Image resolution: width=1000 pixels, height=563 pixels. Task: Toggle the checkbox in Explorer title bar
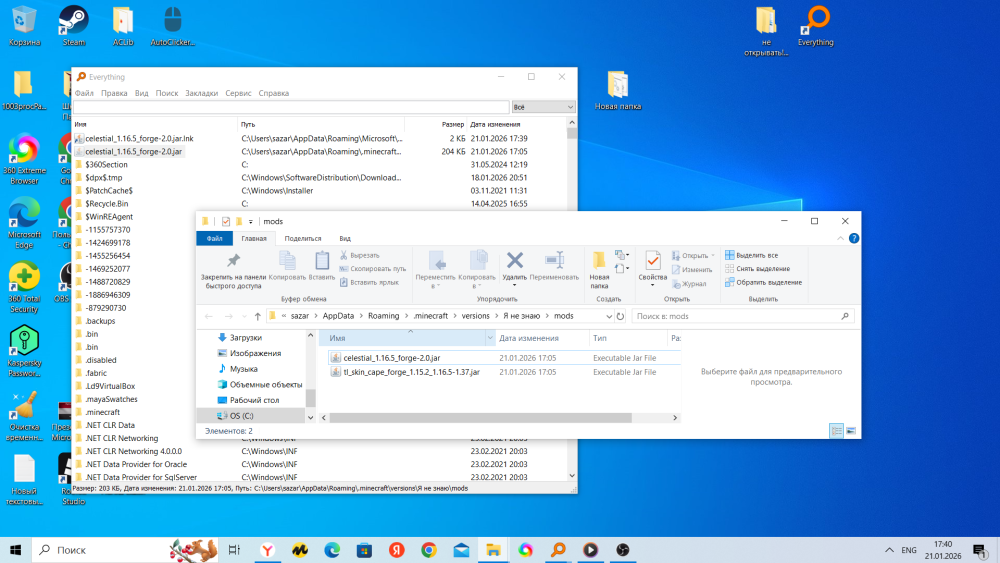226,221
